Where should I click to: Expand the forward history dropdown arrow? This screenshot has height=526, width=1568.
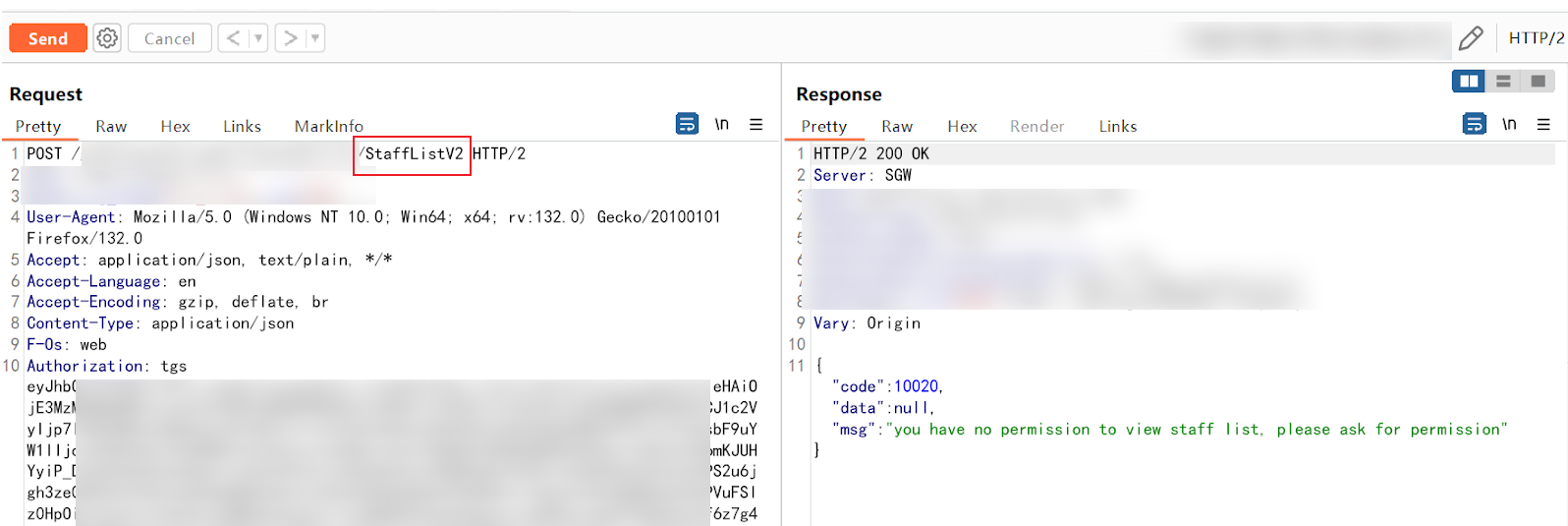[314, 38]
